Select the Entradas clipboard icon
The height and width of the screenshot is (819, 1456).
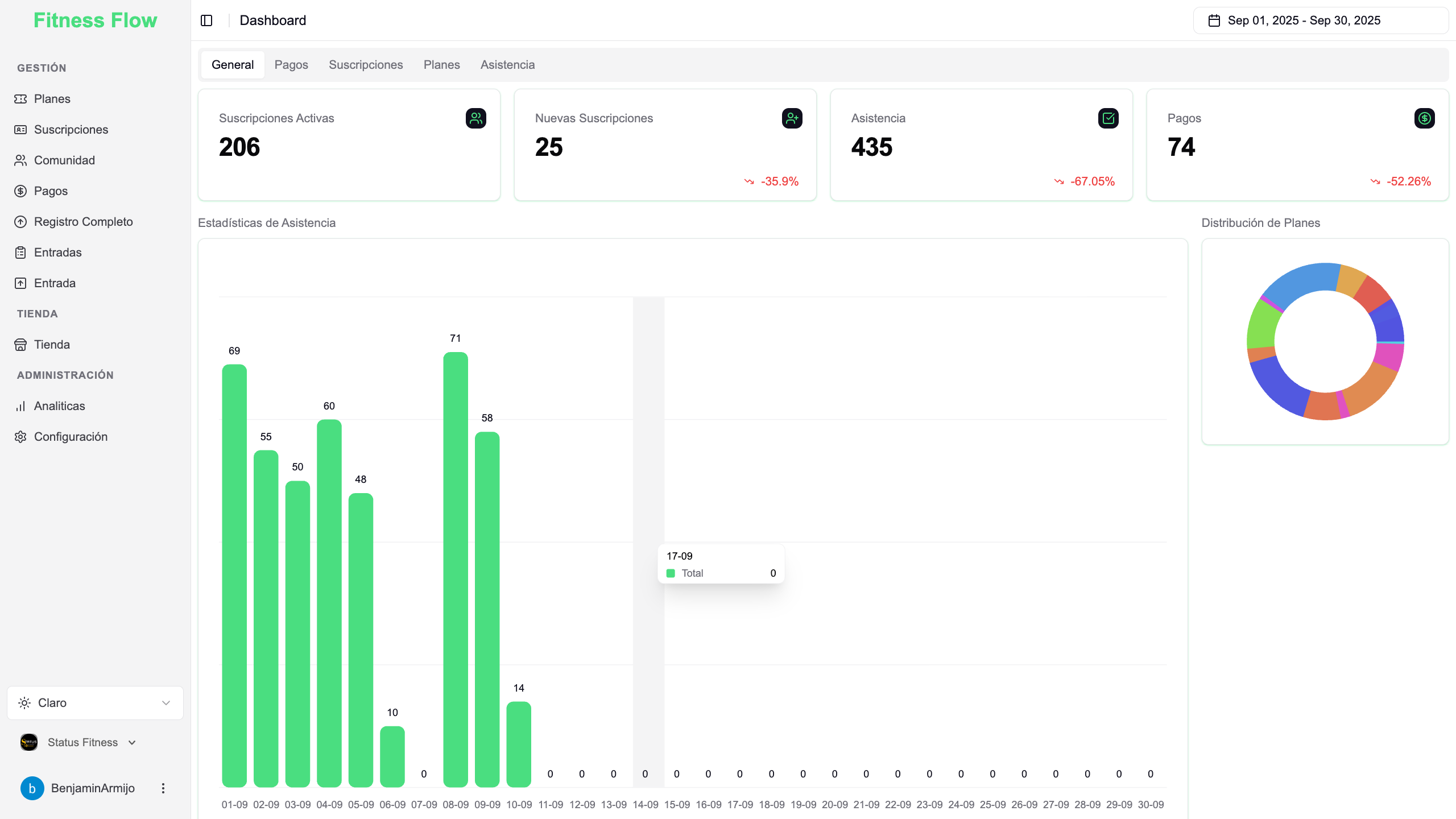(x=20, y=252)
